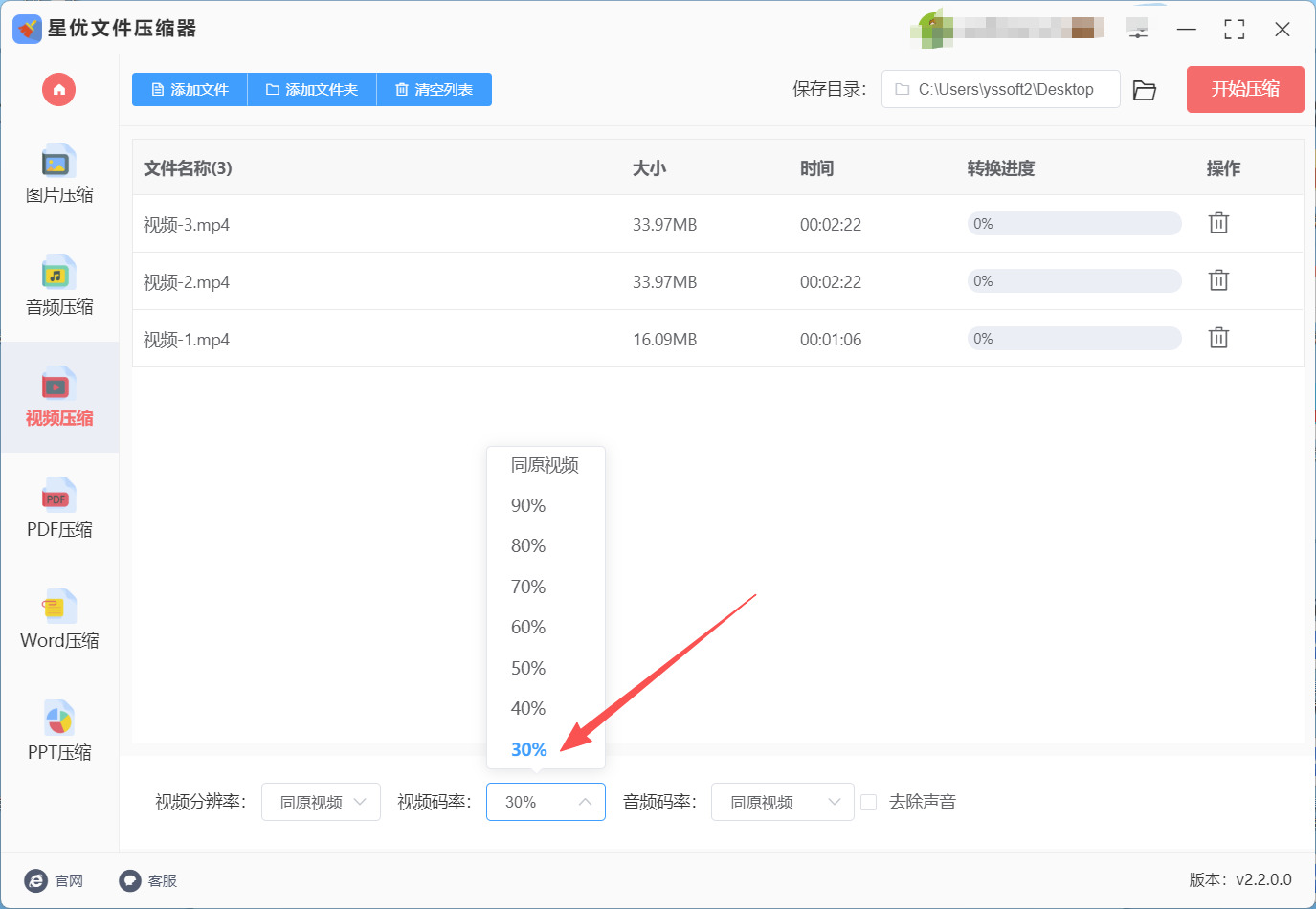Viewport: 1316px width, 909px height.
Task: Open 官网 website icon at bottom left
Action: [36, 880]
